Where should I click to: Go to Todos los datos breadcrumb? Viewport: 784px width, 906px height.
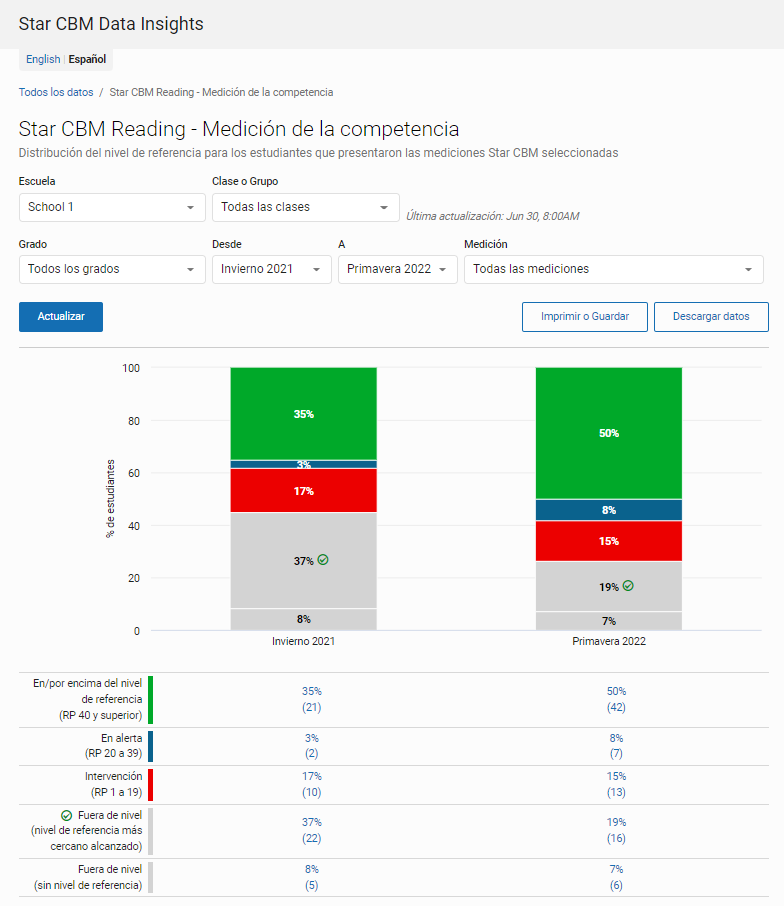click(56, 92)
